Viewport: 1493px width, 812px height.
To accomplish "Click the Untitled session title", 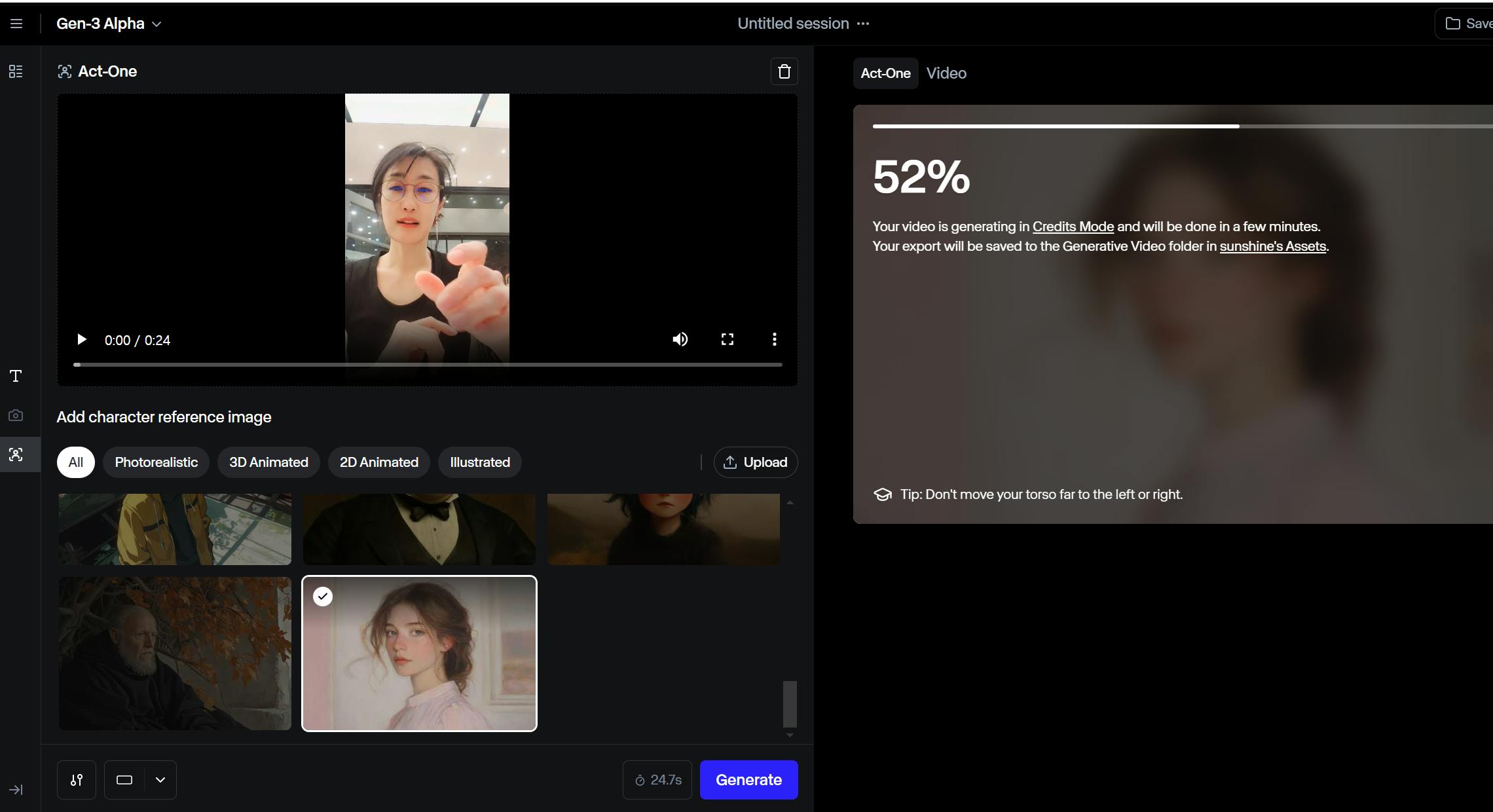I will [793, 24].
